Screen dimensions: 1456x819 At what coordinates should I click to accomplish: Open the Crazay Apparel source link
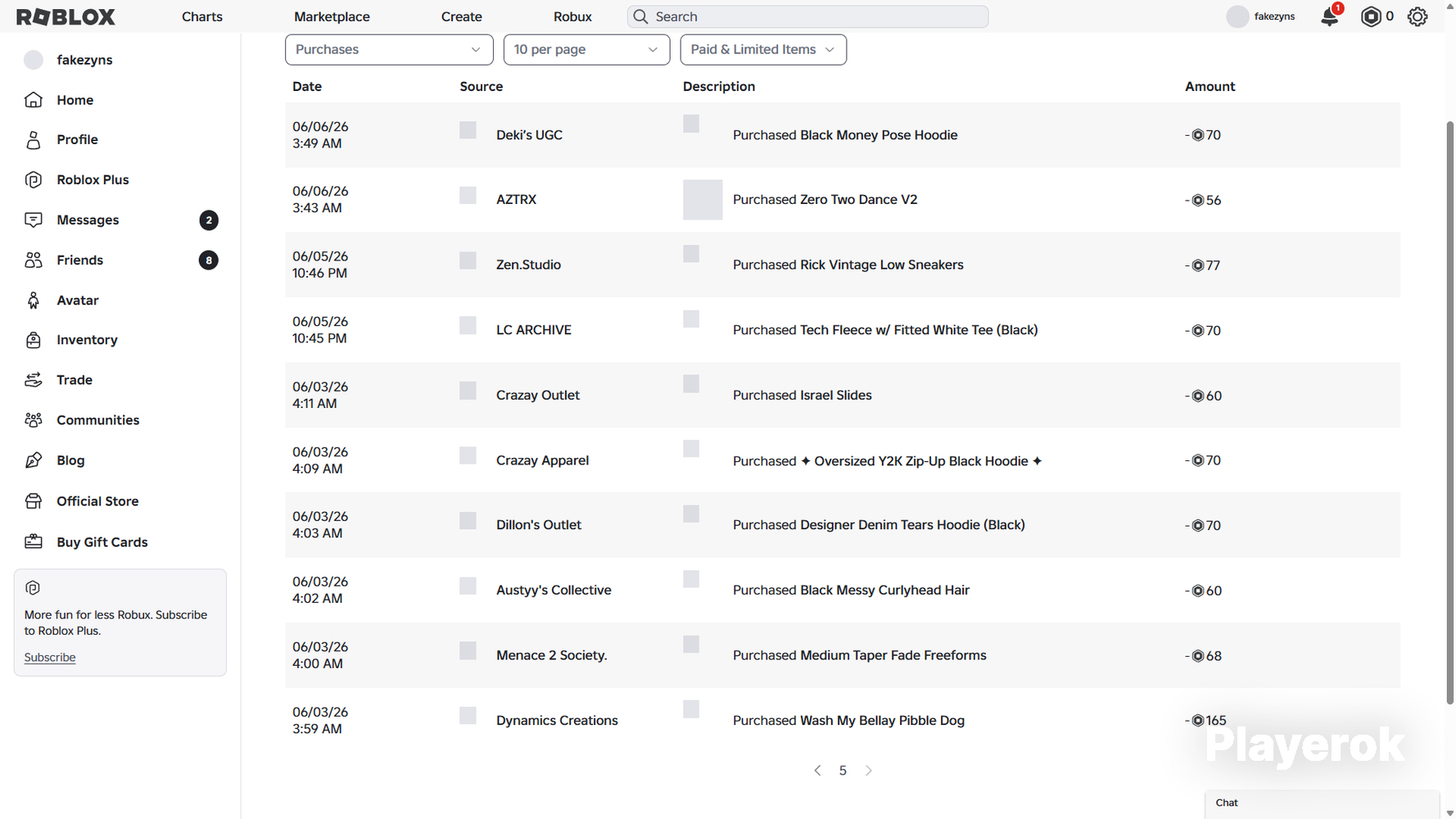542,460
